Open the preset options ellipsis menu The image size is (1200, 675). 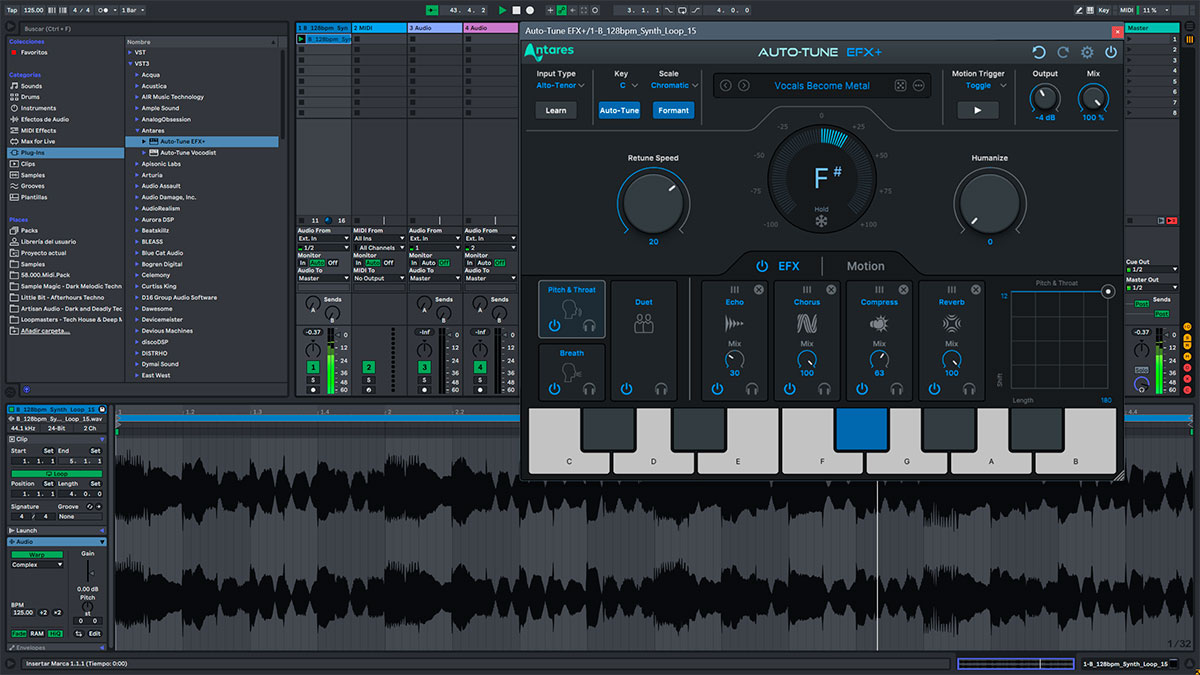tap(918, 86)
